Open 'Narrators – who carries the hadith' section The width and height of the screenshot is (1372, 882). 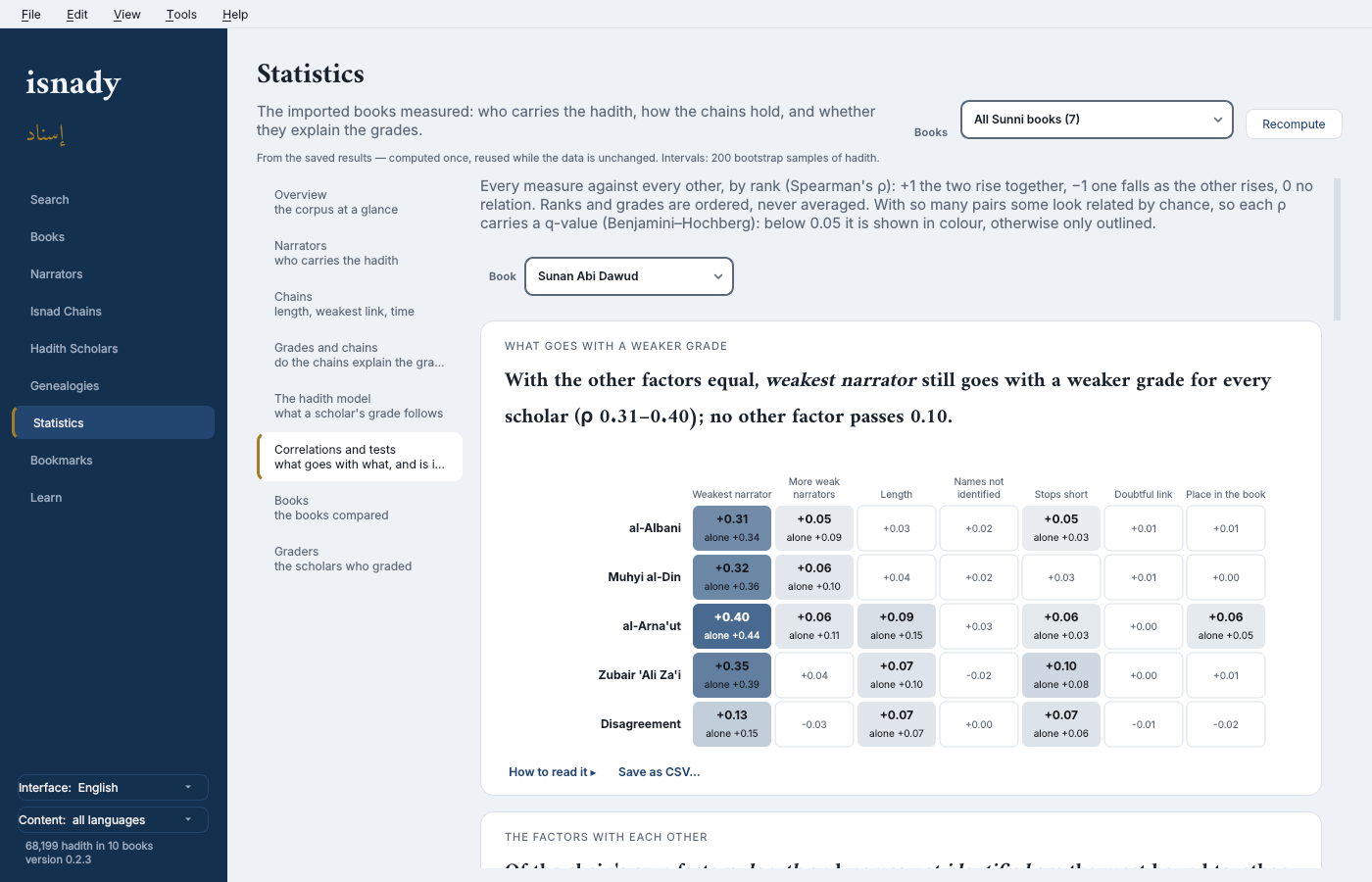pyautogui.click(x=360, y=253)
